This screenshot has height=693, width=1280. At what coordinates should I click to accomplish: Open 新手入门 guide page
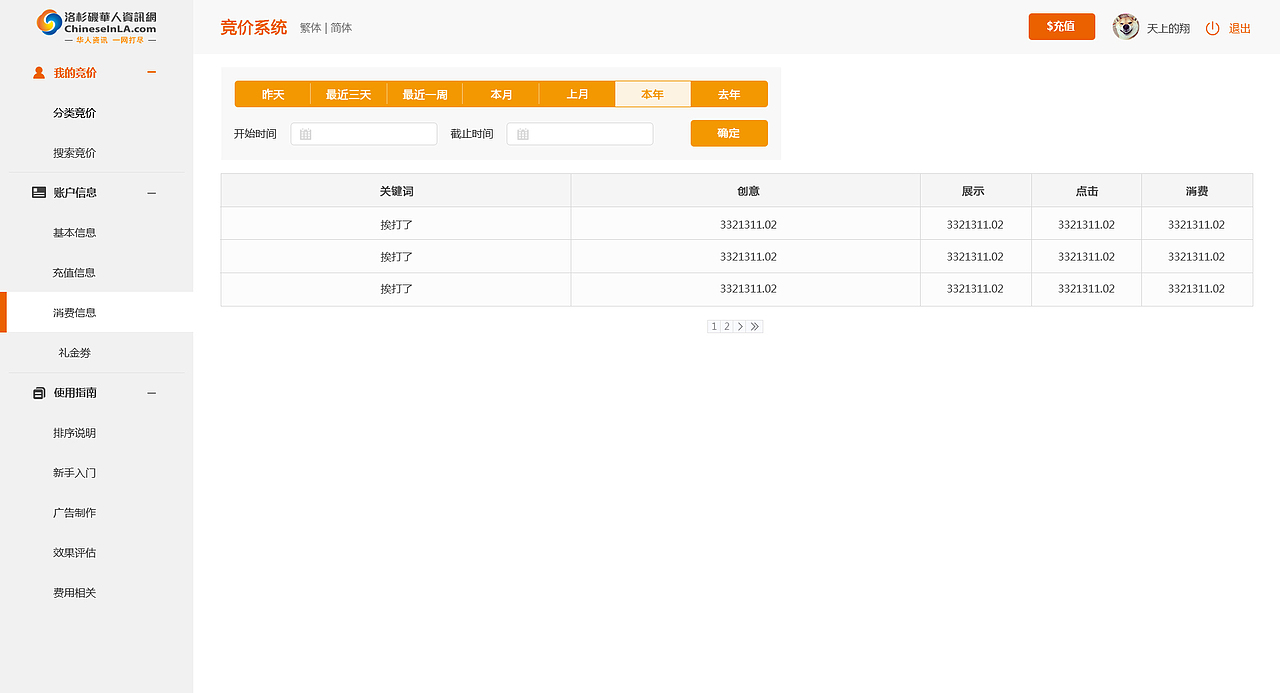pyautogui.click(x=75, y=473)
